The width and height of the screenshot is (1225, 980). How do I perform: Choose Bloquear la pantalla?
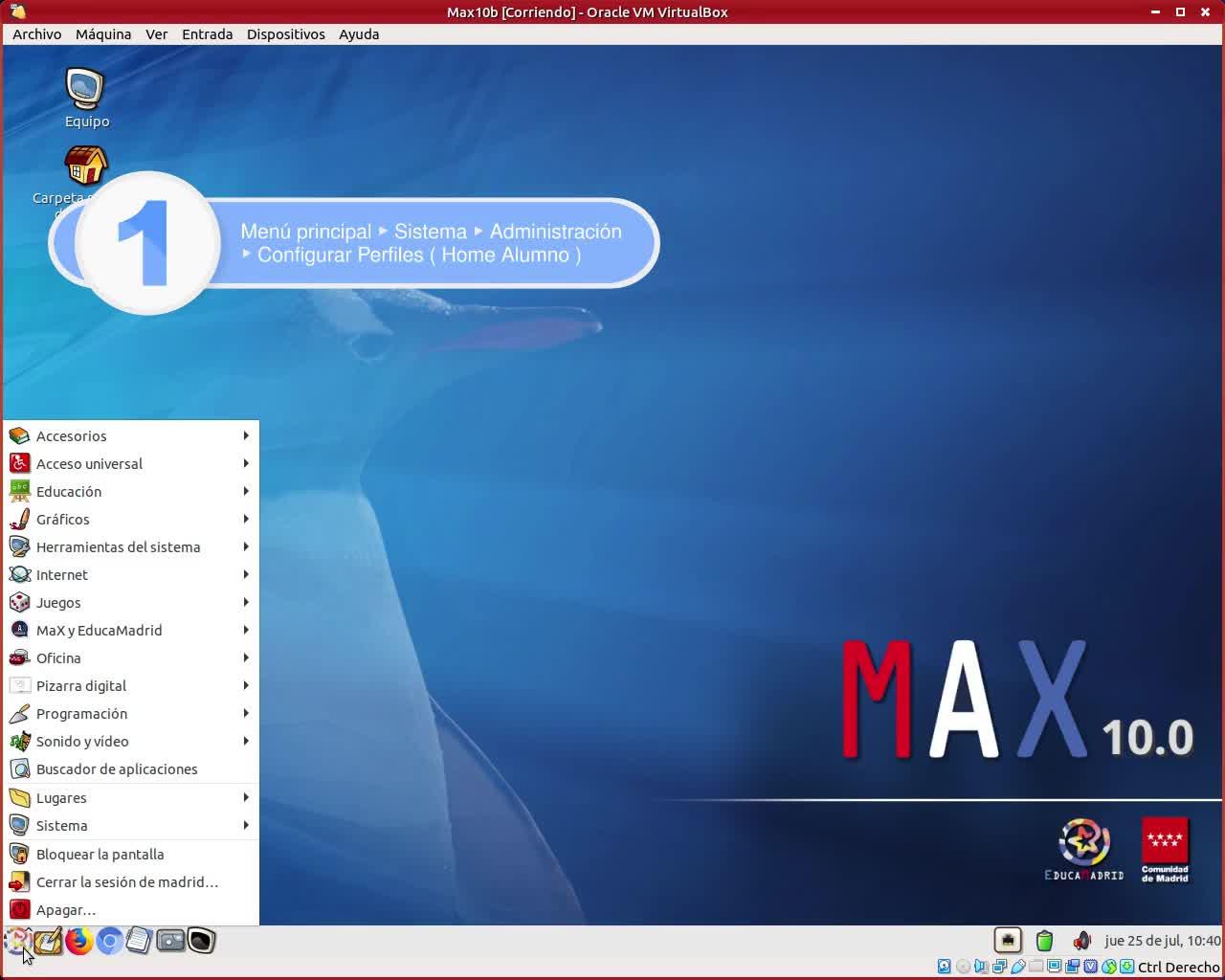(100, 854)
